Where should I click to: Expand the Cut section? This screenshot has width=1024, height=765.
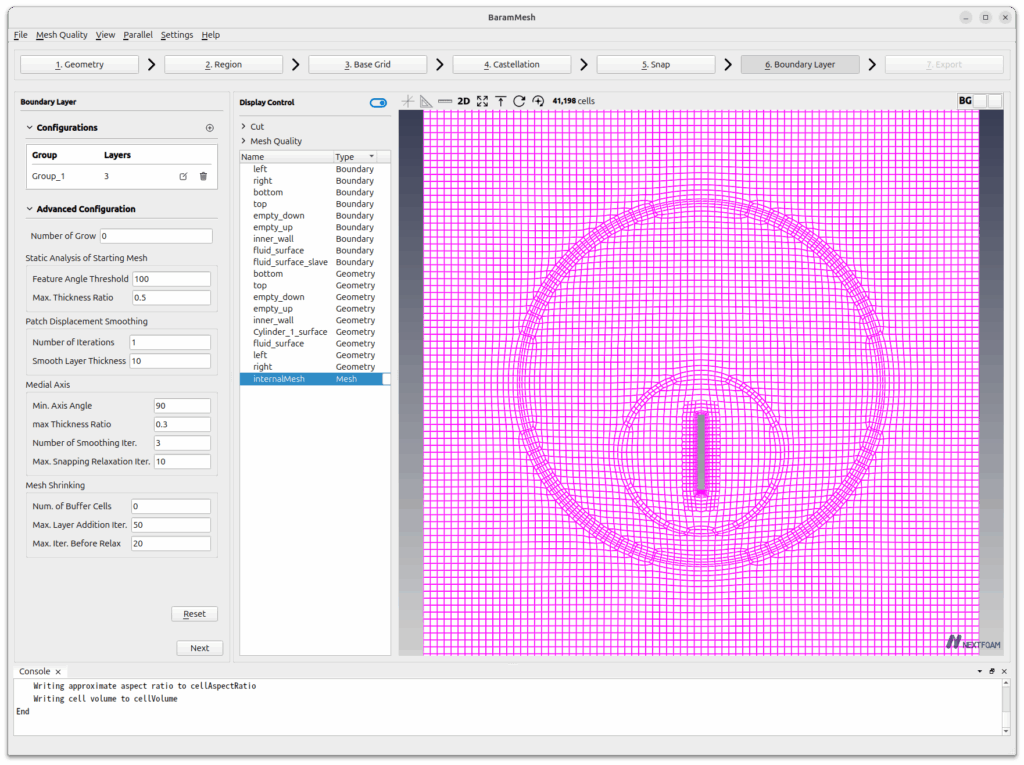[244, 127]
